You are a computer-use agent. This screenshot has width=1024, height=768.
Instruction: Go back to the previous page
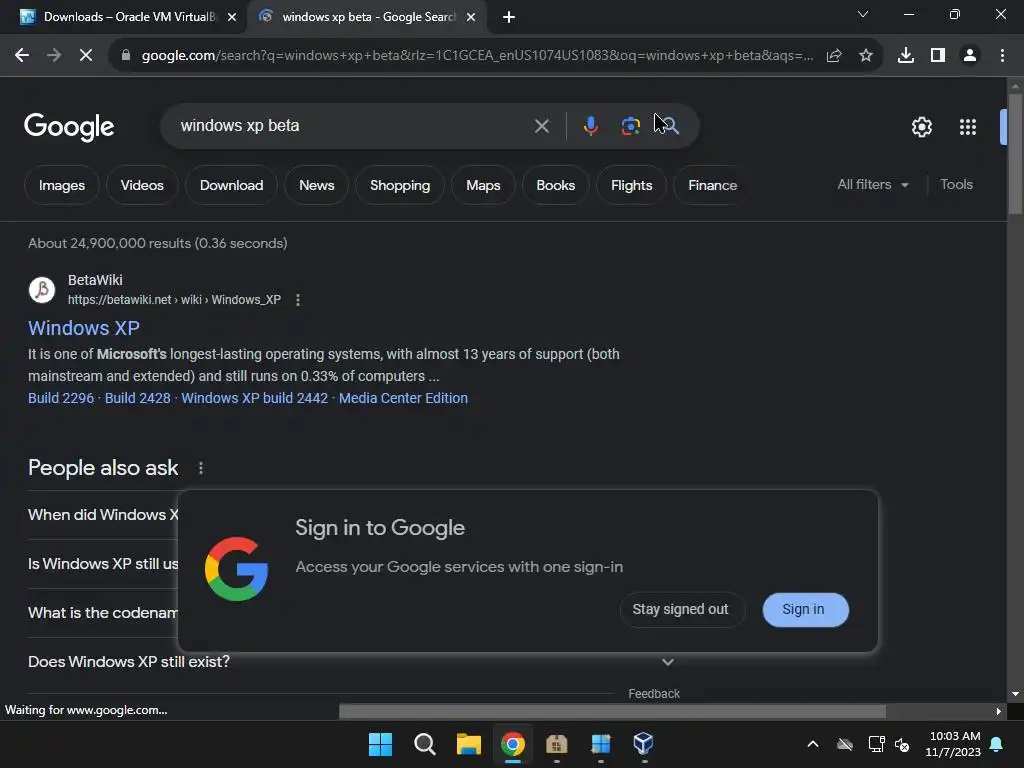tap(22, 56)
